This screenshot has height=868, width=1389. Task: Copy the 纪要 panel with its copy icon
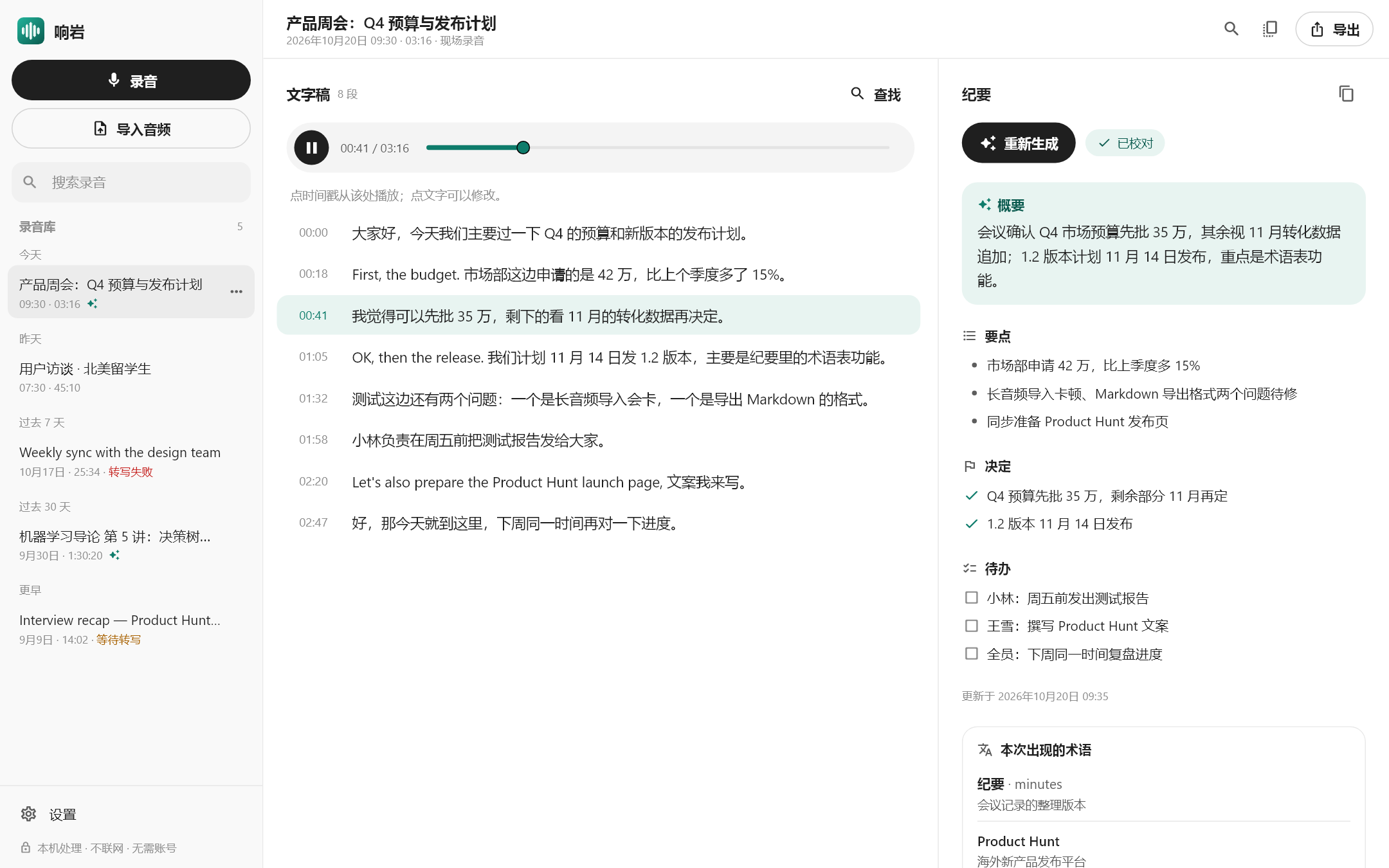click(x=1346, y=94)
